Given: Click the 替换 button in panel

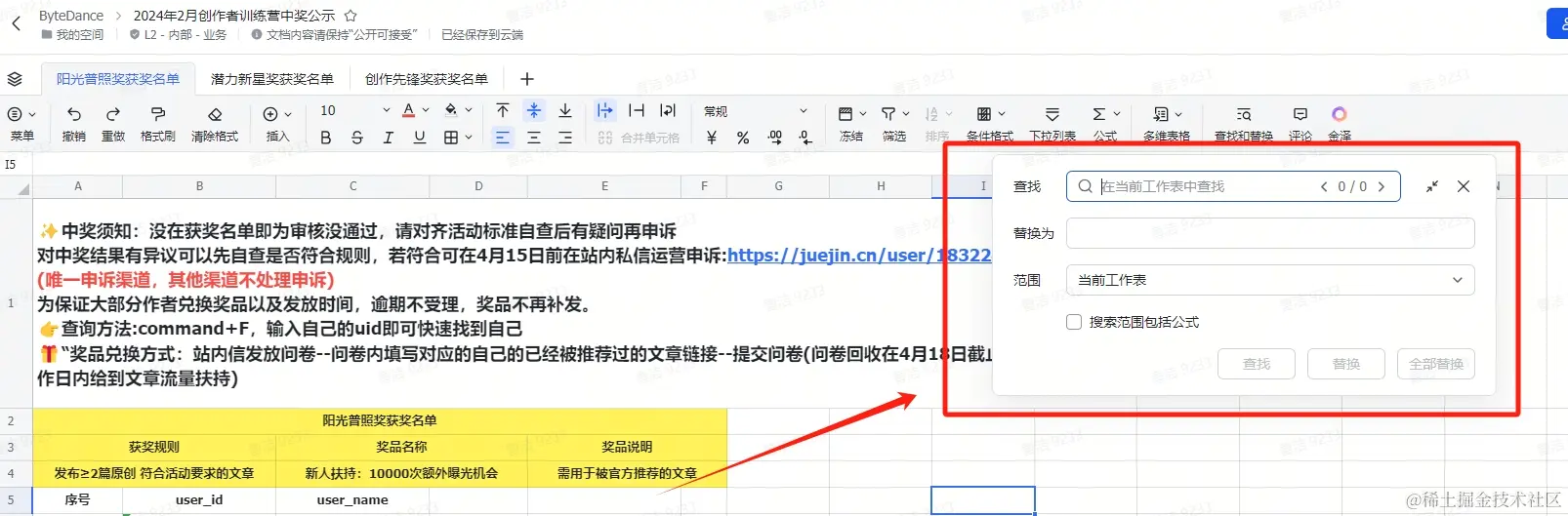Looking at the screenshot, I should point(1346,364).
